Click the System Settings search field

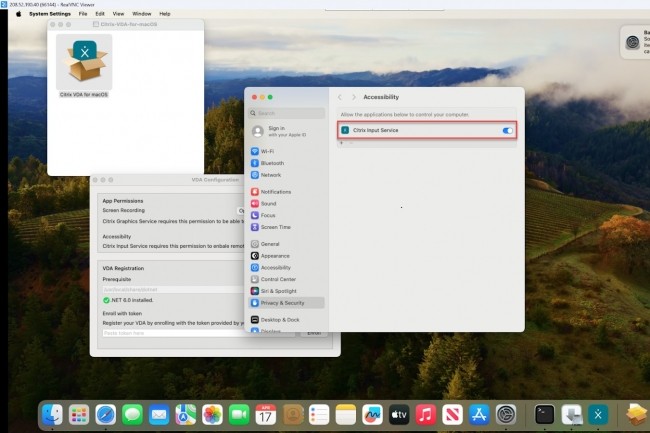pyautogui.click(x=287, y=113)
